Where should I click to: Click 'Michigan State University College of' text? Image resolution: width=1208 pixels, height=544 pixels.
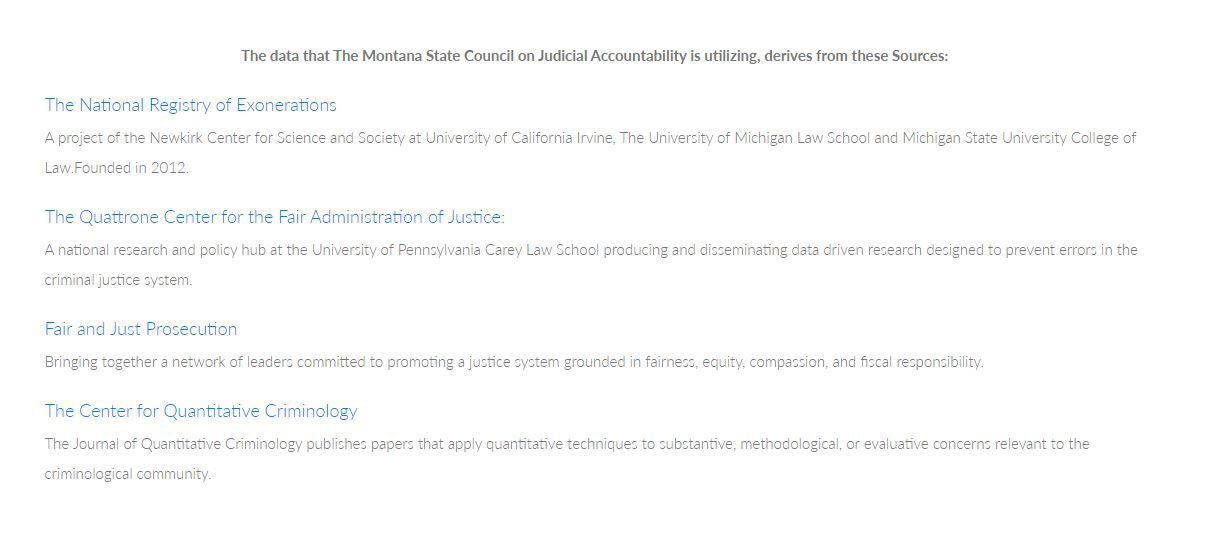click(1019, 138)
